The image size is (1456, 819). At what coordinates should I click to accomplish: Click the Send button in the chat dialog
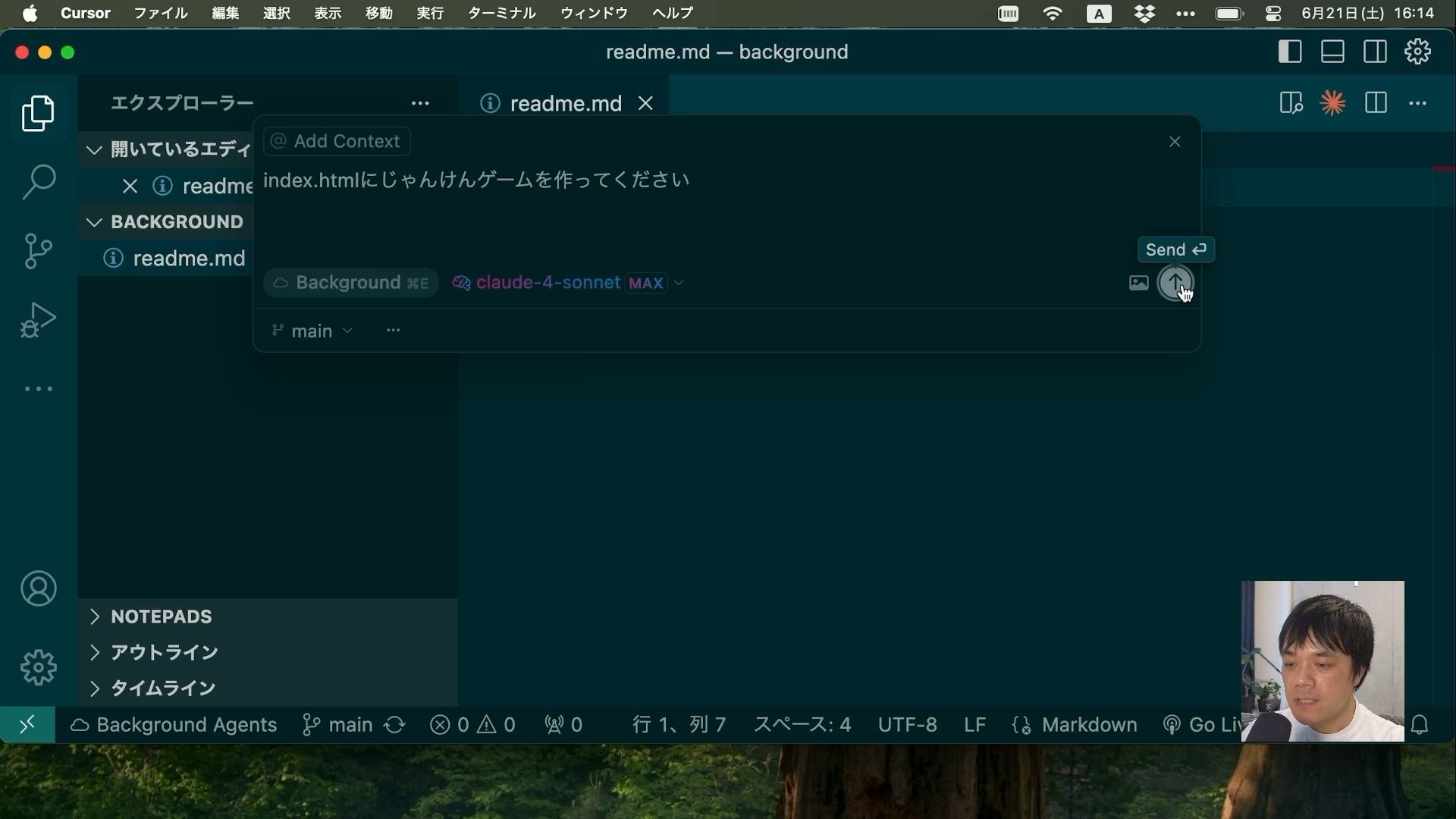coord(1175,281)
